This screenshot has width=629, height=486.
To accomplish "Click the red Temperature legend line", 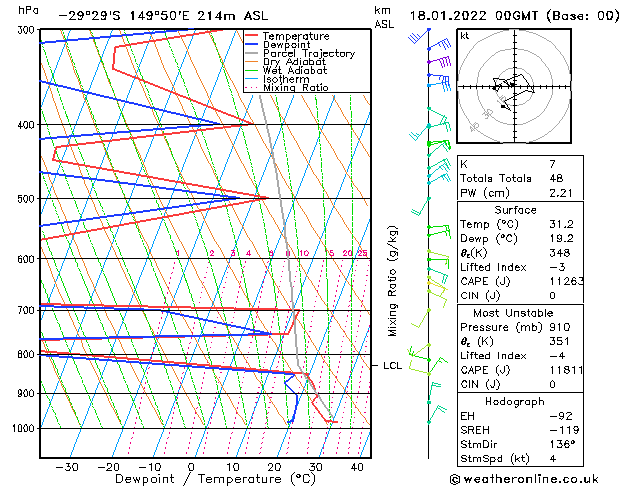I will coord(252,36).
